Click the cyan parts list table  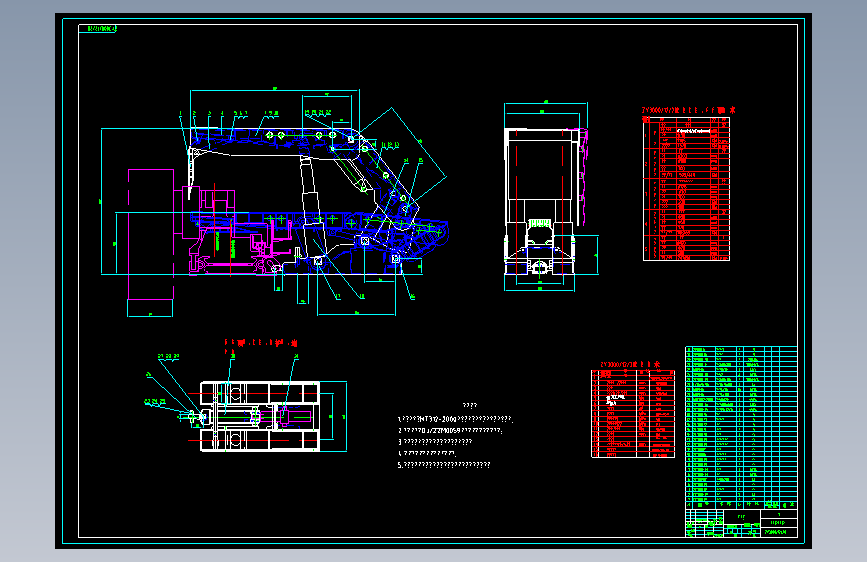click(x=741, y=427)
